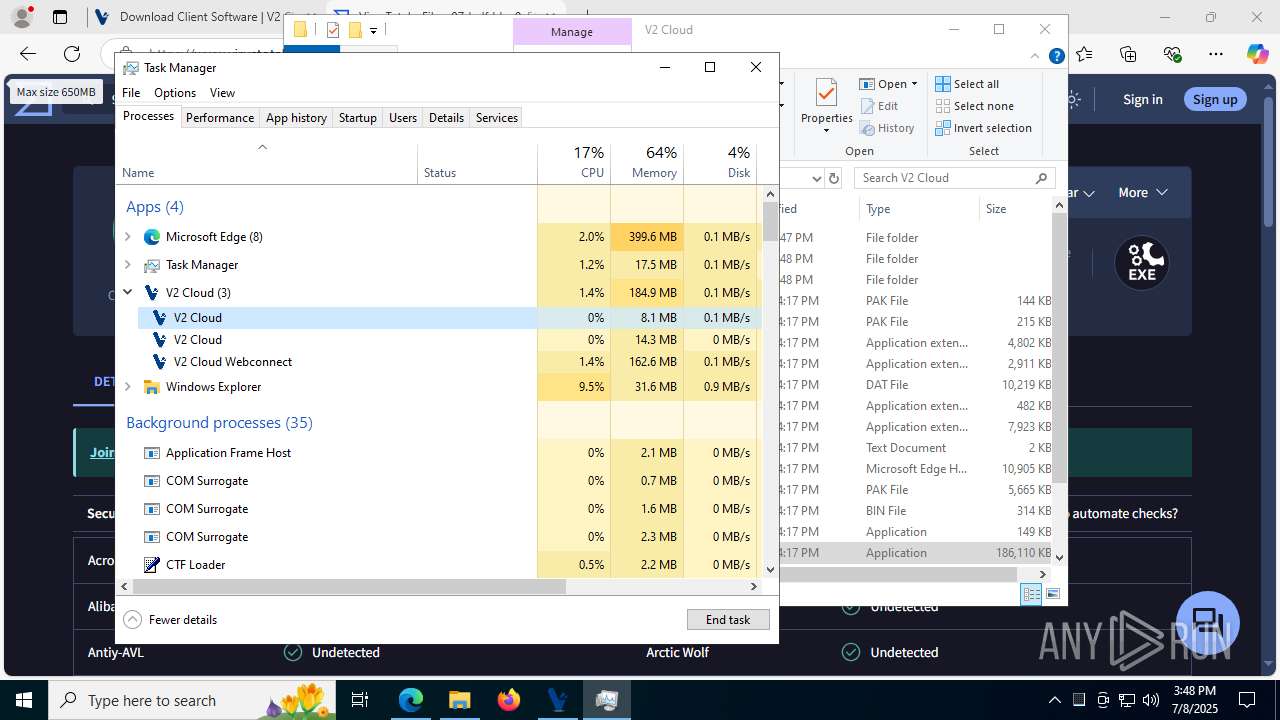Expand the Windows Explorer process group
The width and height of the screenshot is (1280, 720).
click(x=127, y=387)
